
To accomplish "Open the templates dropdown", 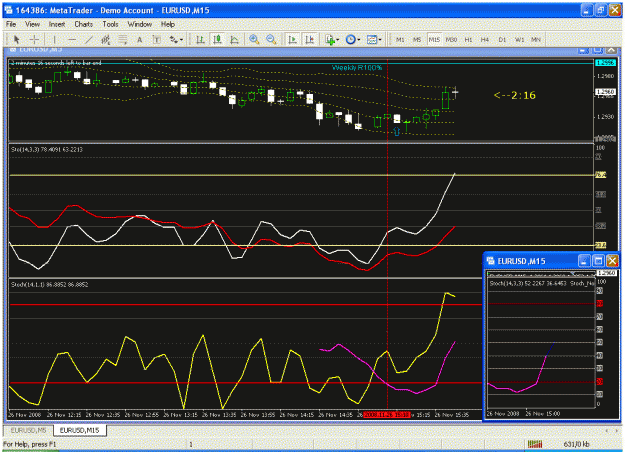I will pyautogui.click(x=374, y=39).
